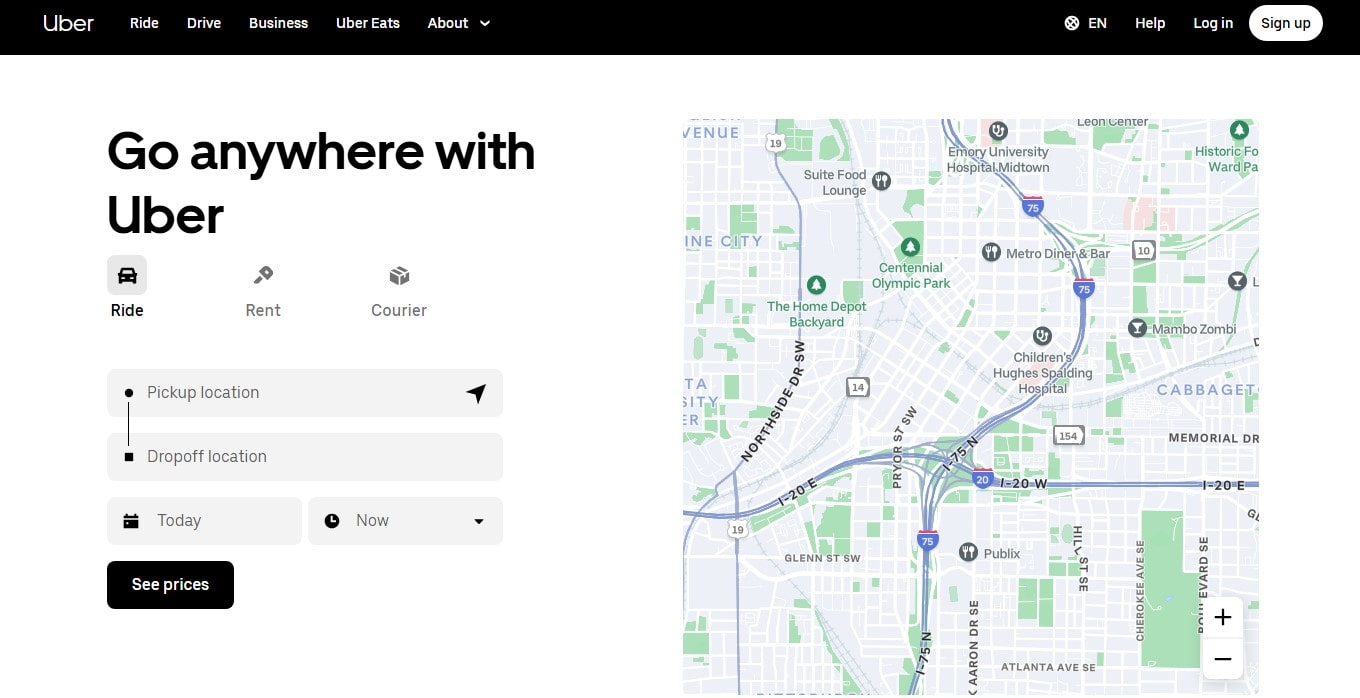
Task: Expand the Now time dropdown arrow
Action: point(479,521)
